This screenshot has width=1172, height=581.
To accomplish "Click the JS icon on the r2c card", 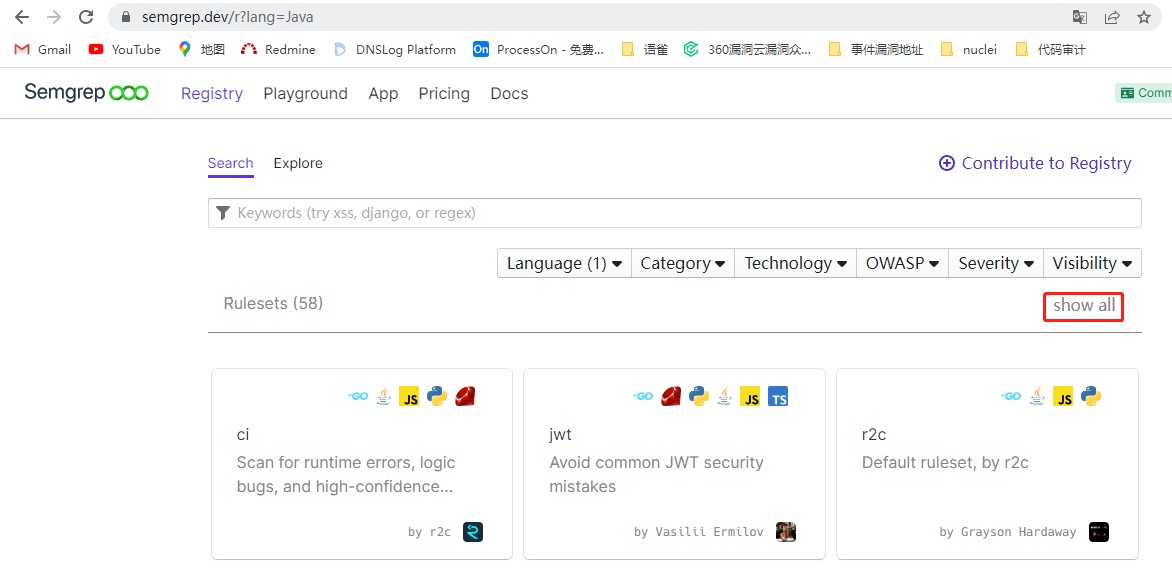I will (x=1063, y=397).
